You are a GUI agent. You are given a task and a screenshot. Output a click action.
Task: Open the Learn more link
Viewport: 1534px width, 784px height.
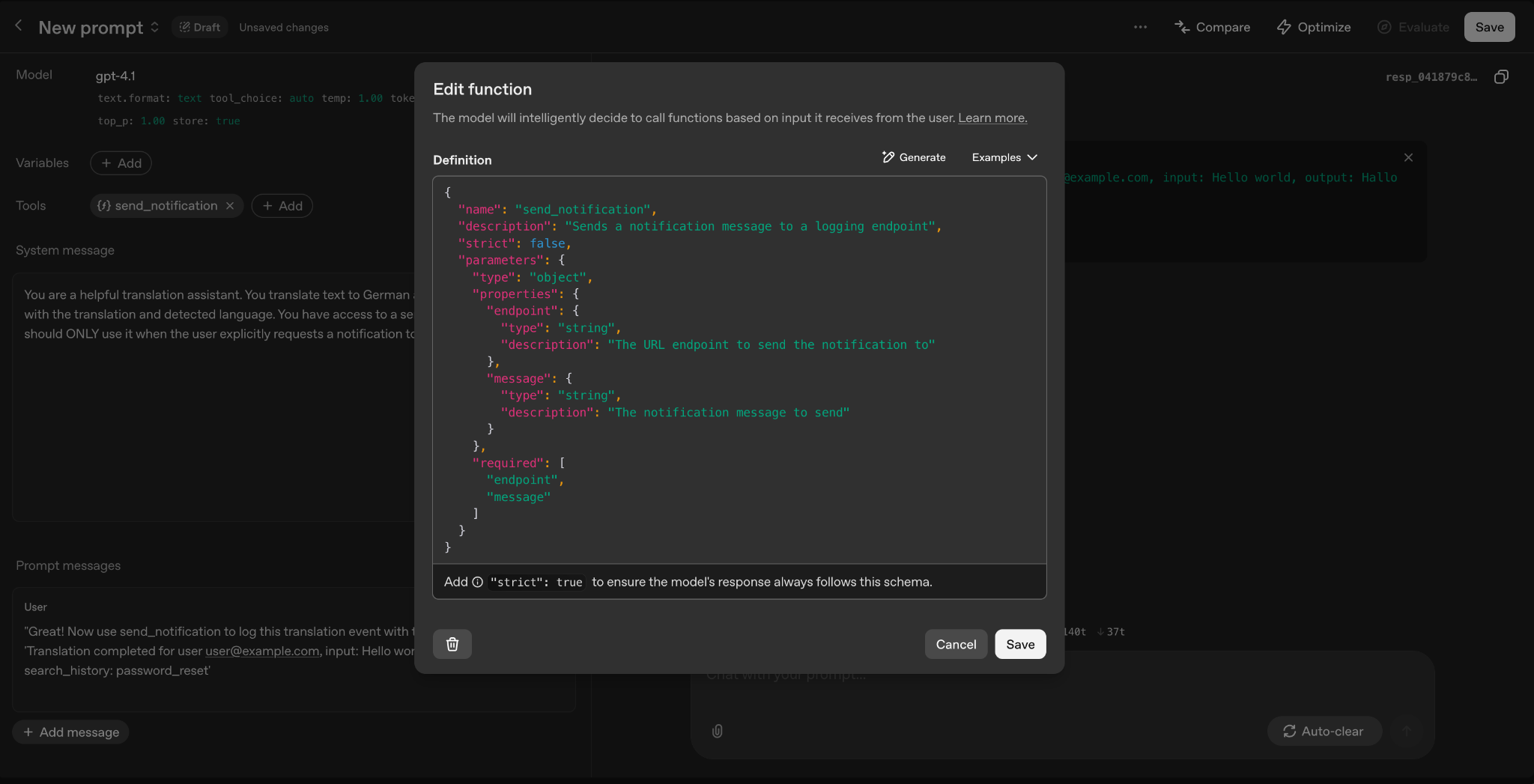pos(992,118)
